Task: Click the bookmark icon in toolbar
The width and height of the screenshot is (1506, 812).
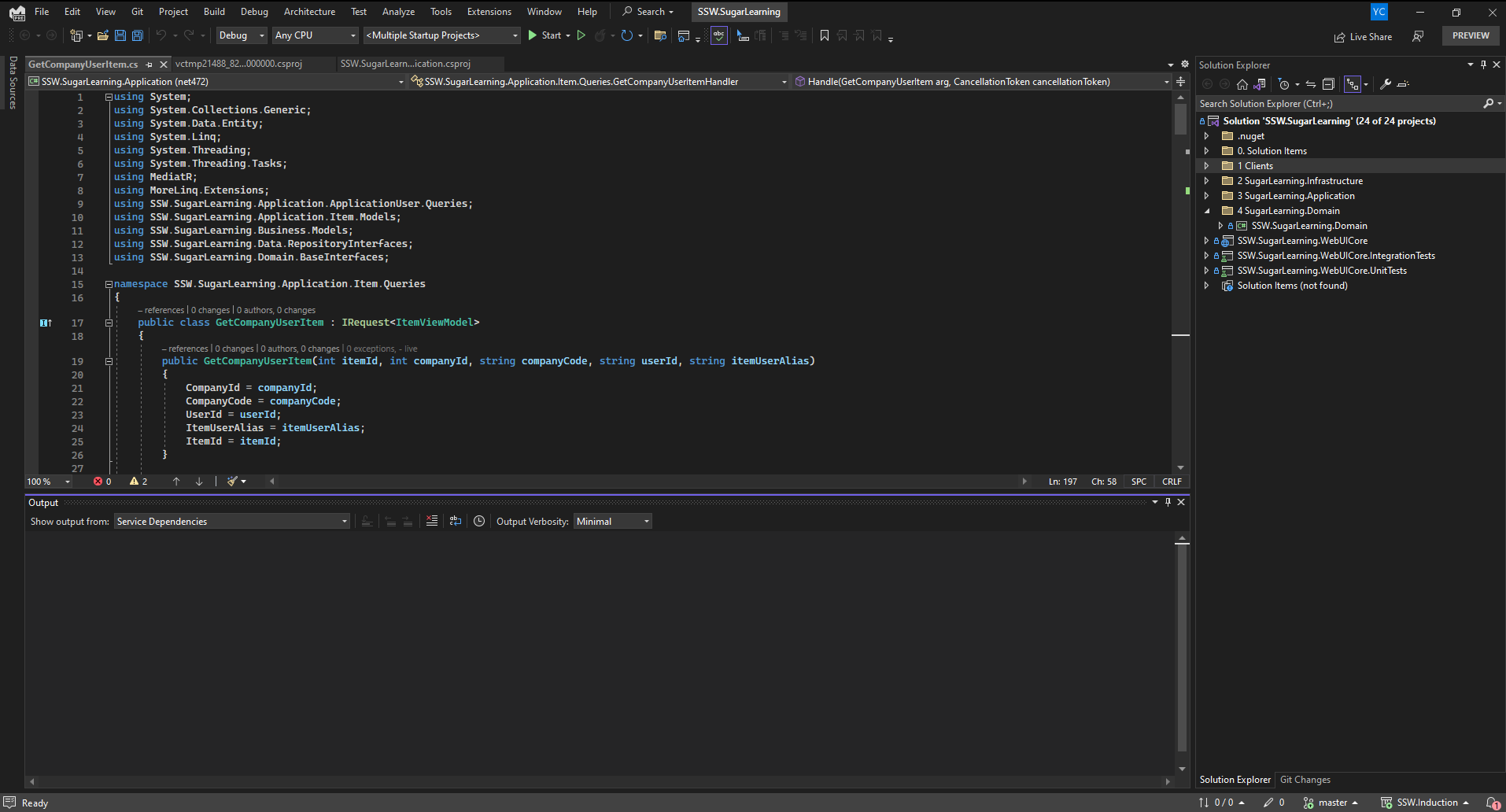Action: point(824,35)
